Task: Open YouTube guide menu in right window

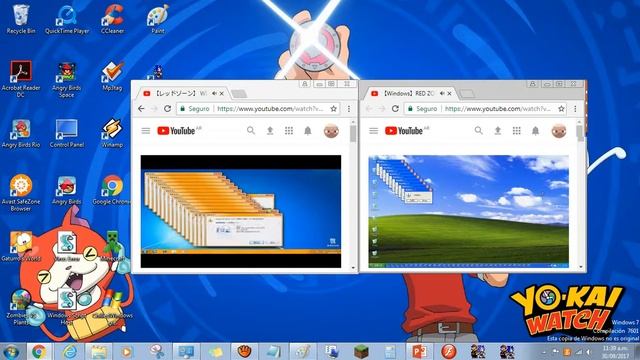Action: click(373, 131)
